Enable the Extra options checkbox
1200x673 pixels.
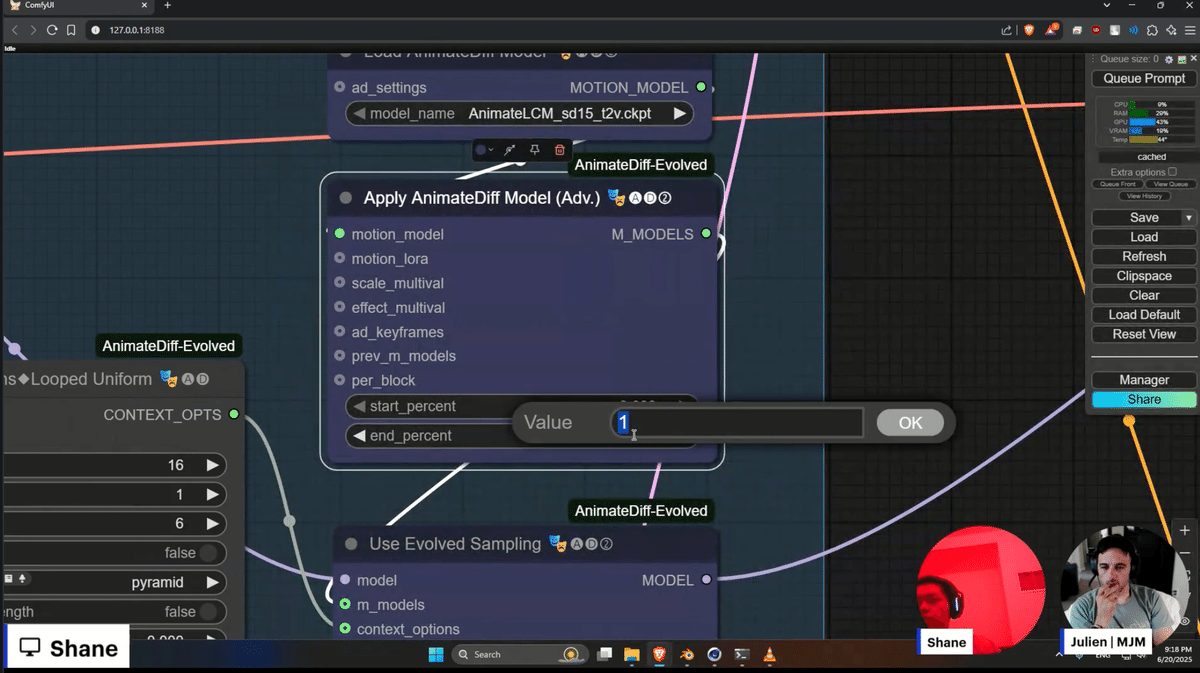[x=1173, y=172]
